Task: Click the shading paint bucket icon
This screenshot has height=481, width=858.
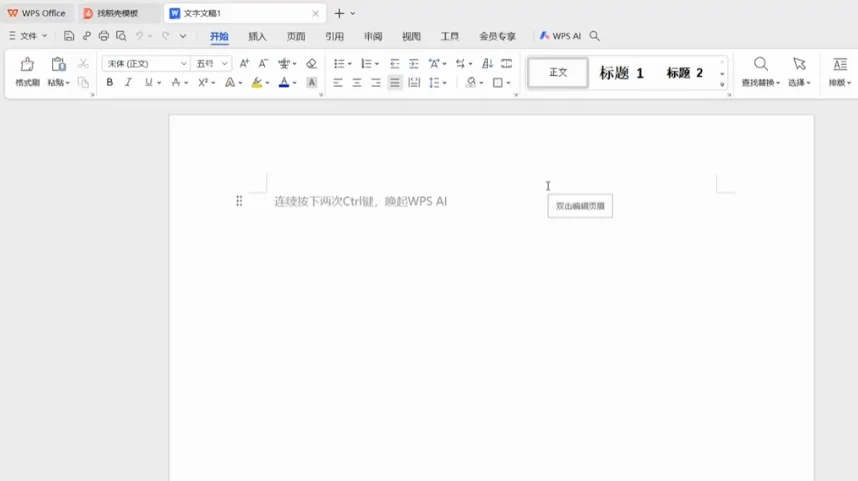Action: click(471, 83)
